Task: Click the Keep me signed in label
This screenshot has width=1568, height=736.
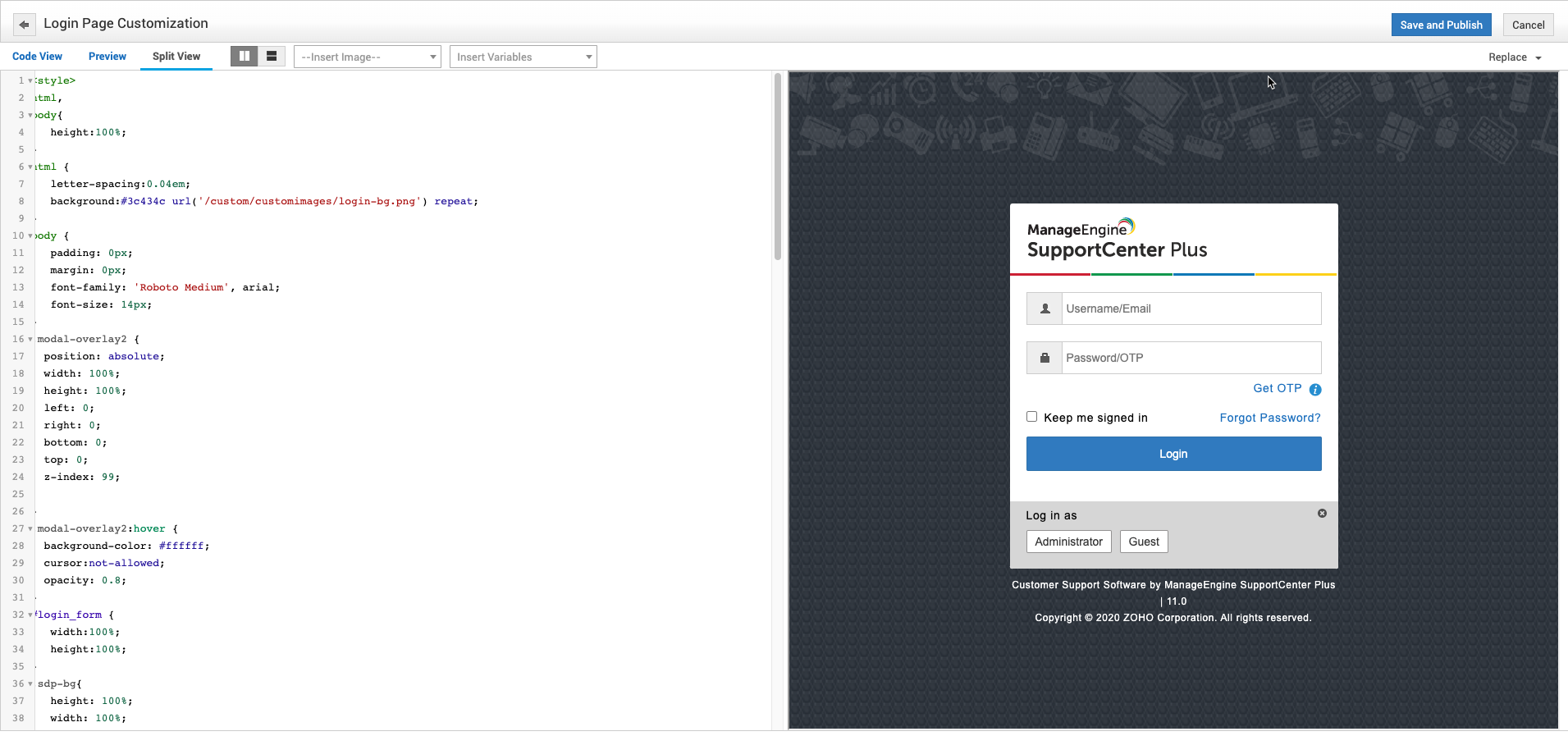Action: (1095, 418)
